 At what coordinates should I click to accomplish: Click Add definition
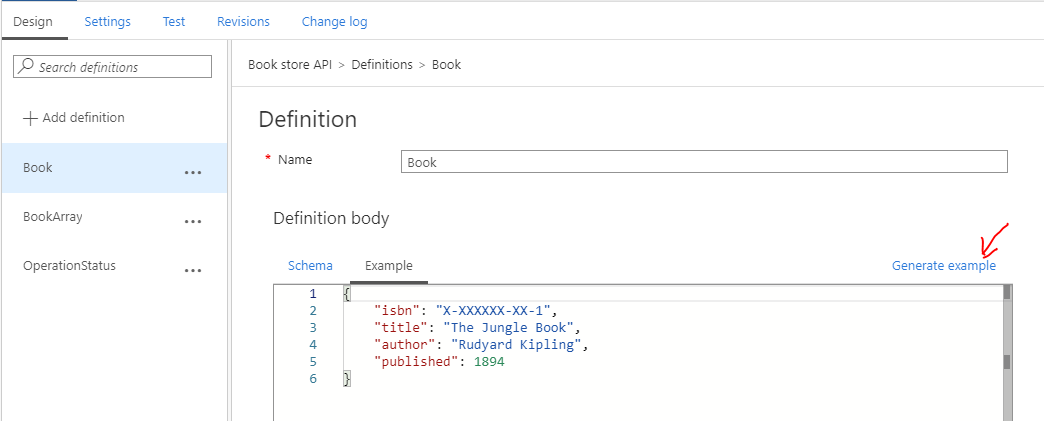(83, 118)
